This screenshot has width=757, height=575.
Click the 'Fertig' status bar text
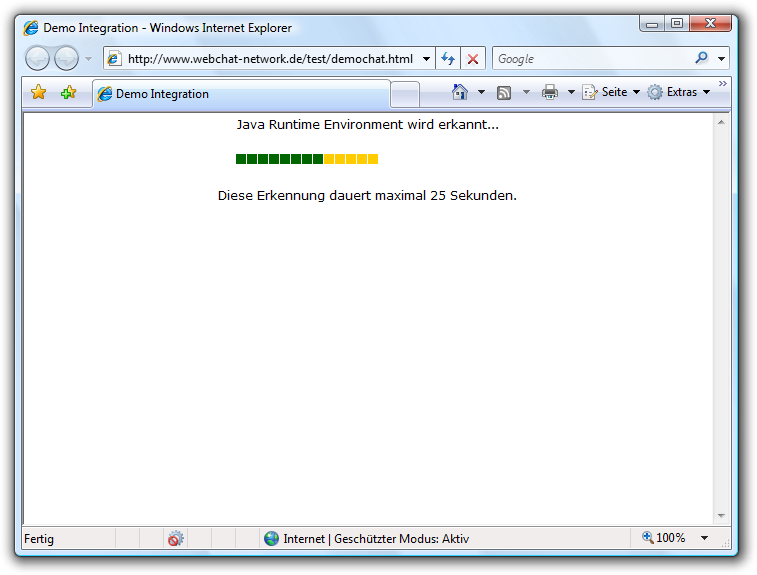[39, 539]
